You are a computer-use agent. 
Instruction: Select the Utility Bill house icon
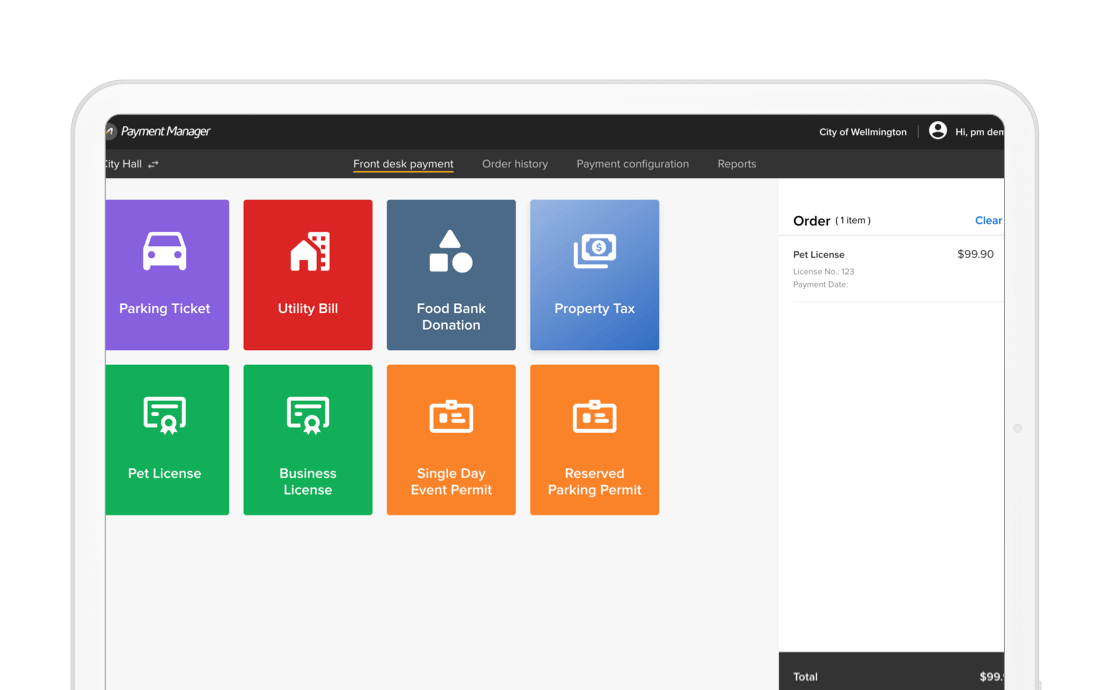coord(309,252)
